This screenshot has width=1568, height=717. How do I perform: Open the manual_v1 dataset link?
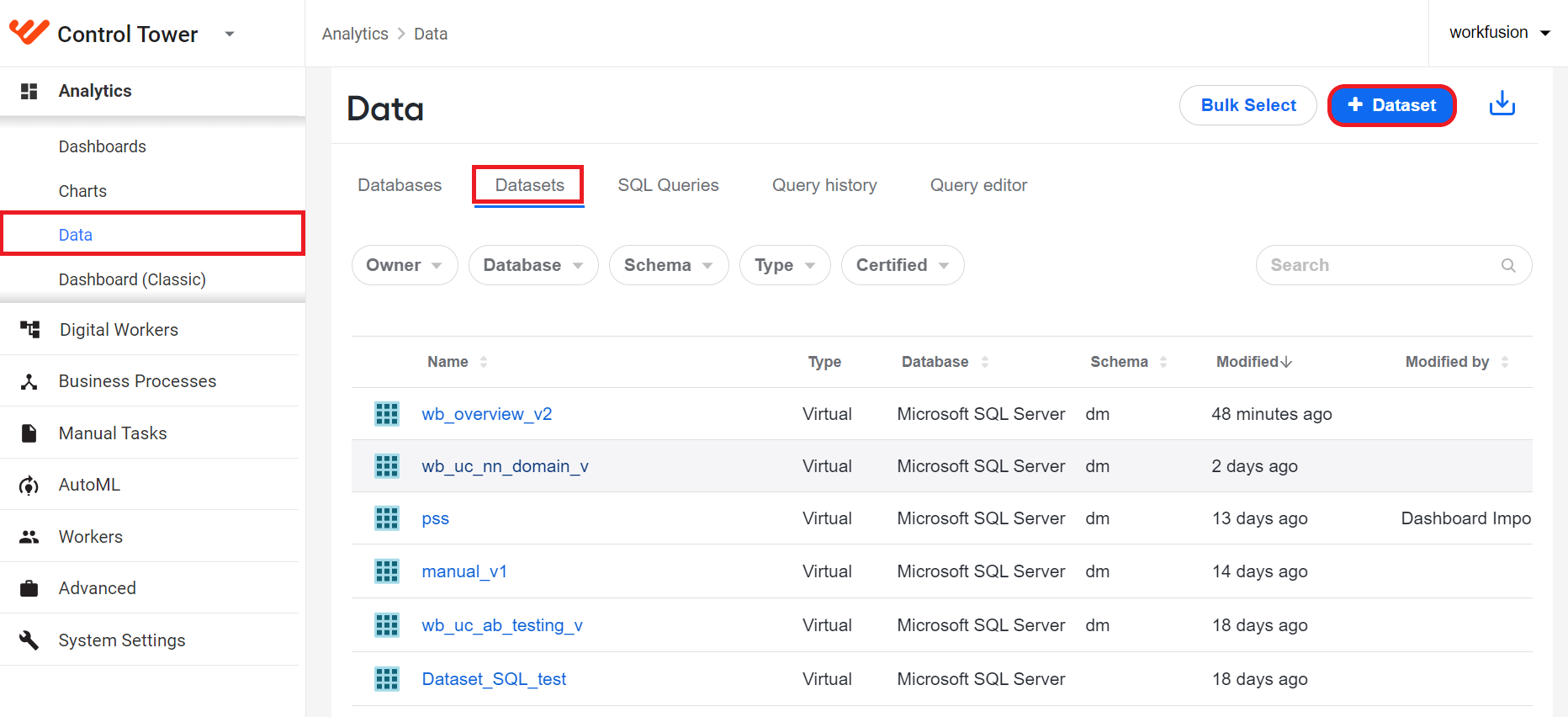464,571
